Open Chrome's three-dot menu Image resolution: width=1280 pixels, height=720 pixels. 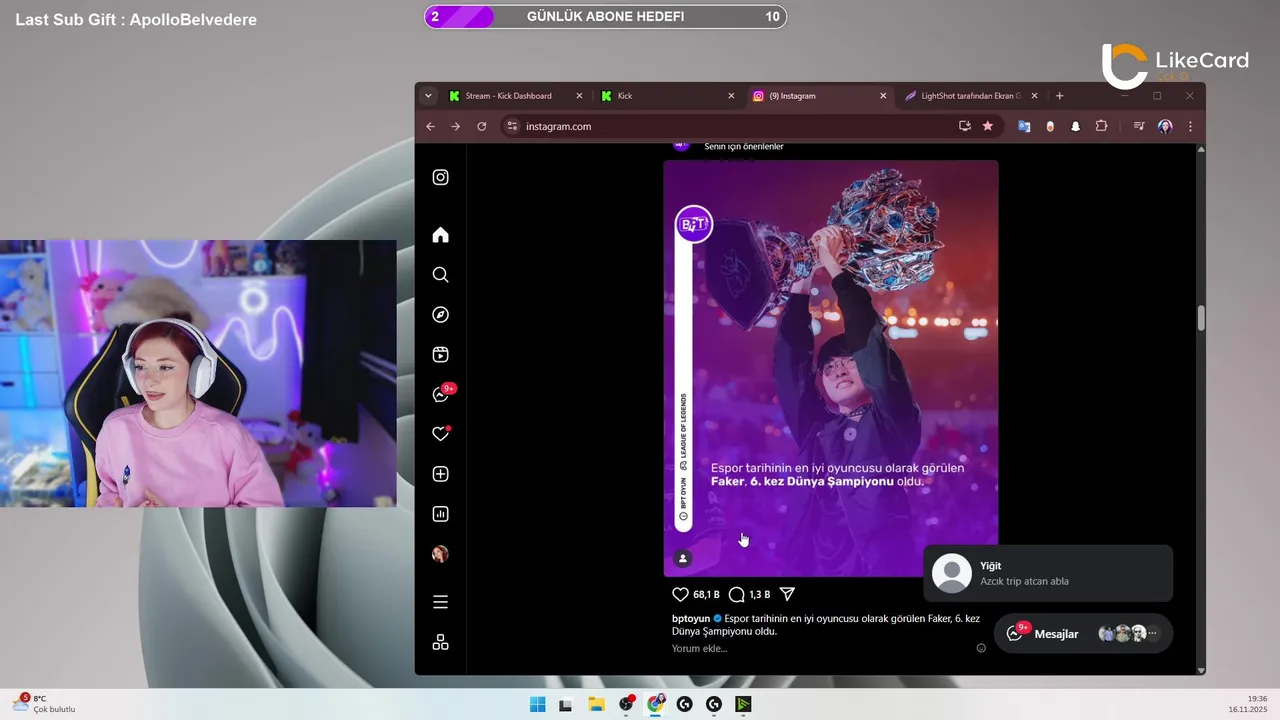click(1190, 126)
